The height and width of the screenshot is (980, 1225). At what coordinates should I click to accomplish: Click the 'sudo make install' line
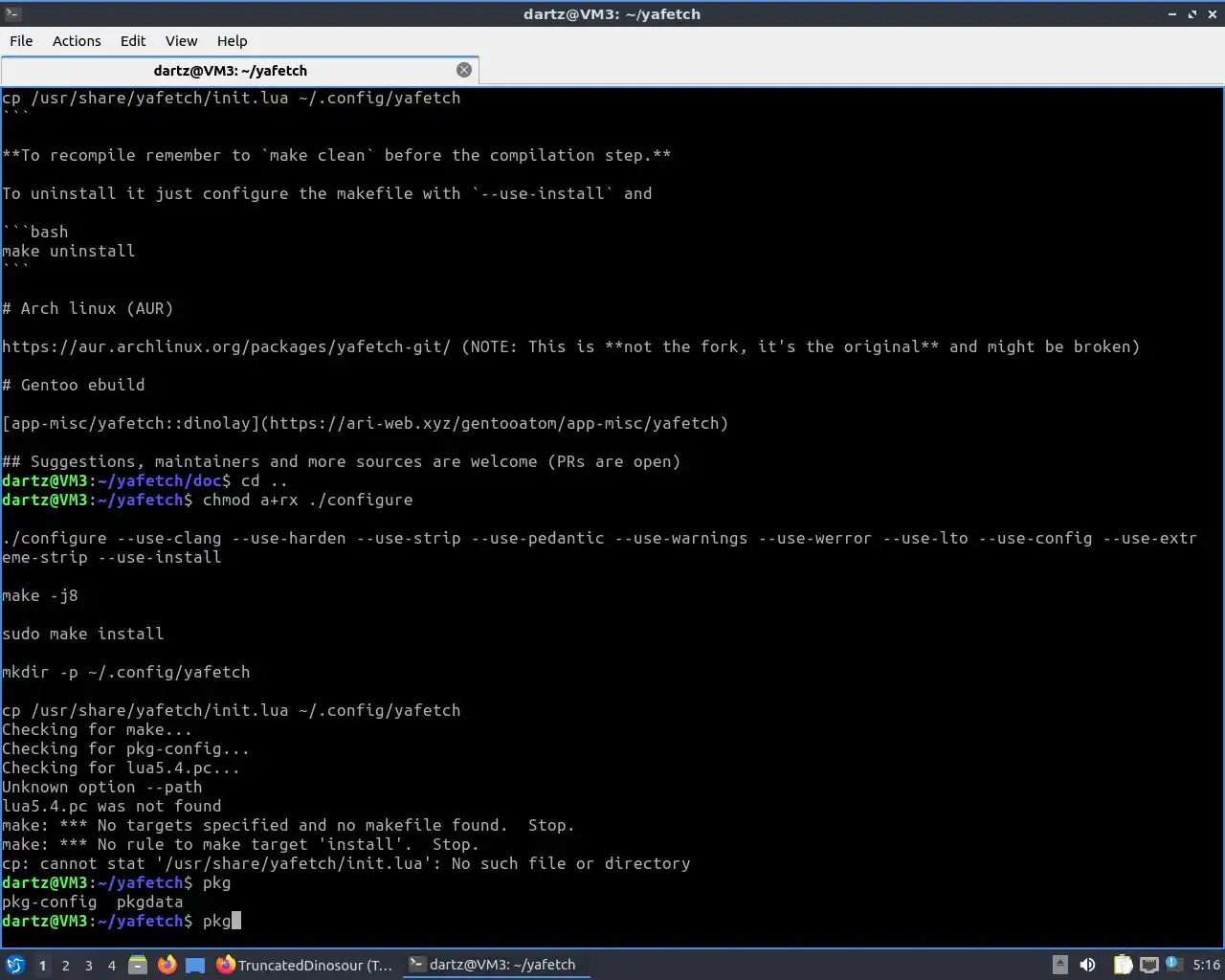click(83, 634)
